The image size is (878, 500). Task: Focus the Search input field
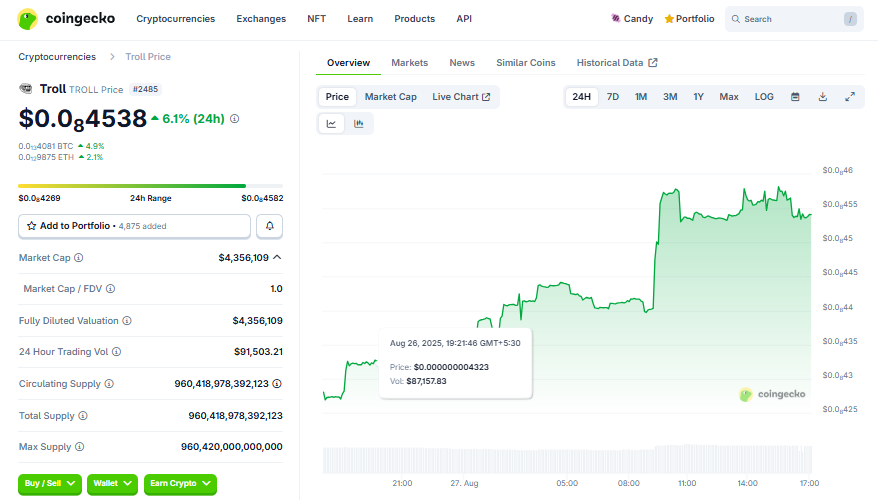pyautogui.click(x=794, y=19)
